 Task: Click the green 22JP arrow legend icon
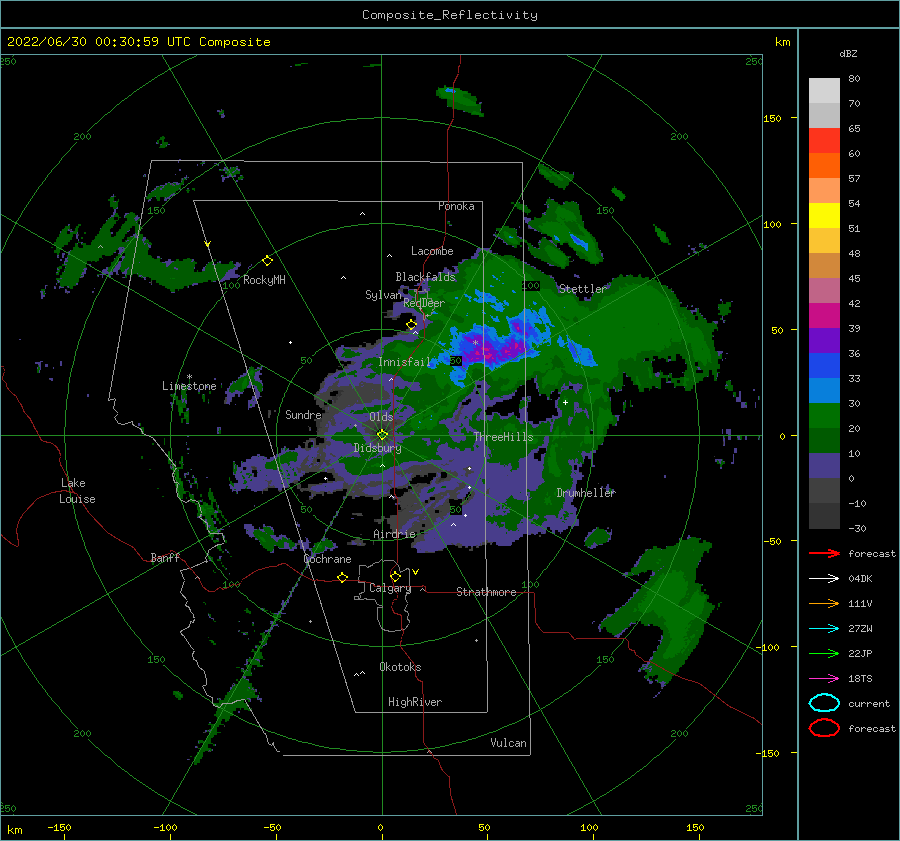tap(824, 653)
